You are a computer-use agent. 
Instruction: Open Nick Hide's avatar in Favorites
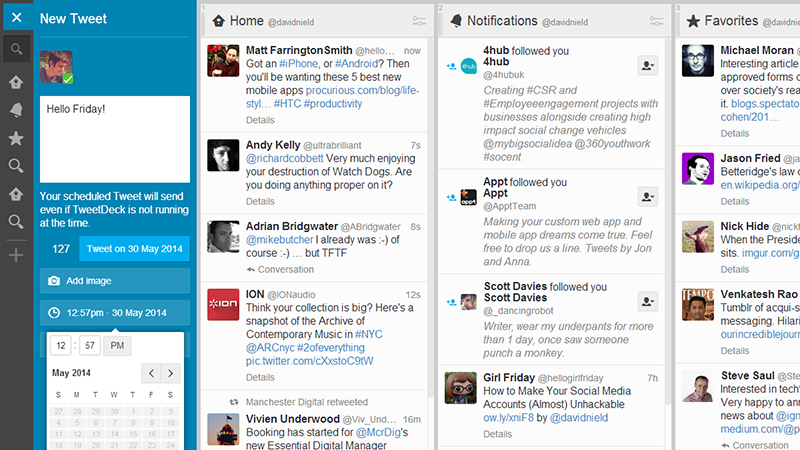(x=697, y=236)
